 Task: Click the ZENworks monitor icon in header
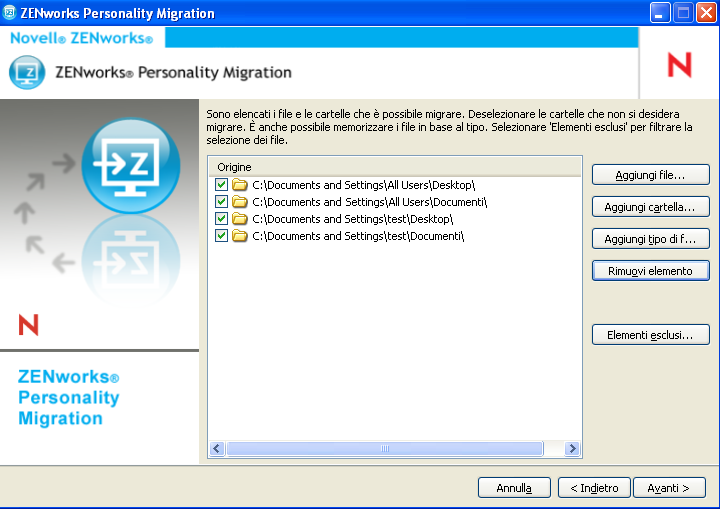tap(27, 72)
